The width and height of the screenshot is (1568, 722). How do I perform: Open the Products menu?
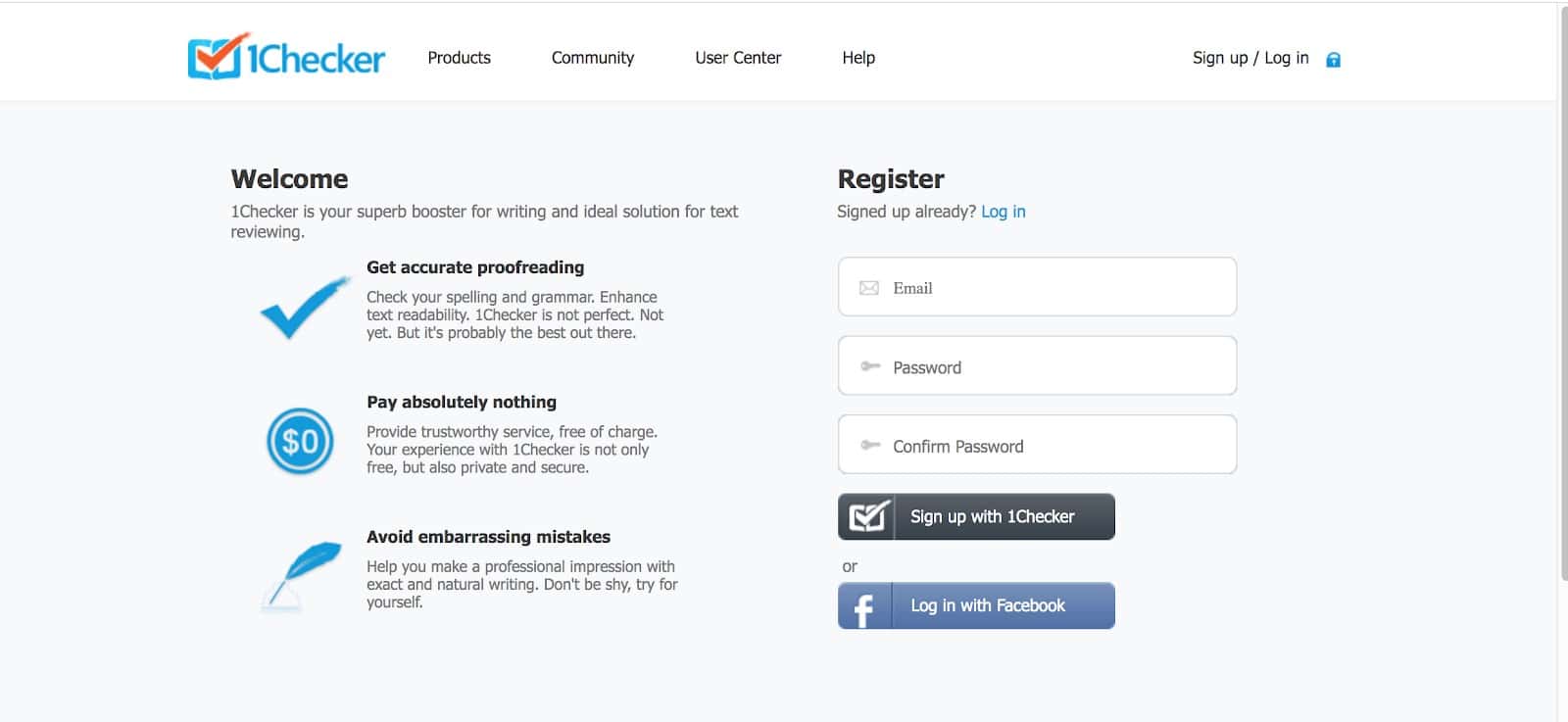coord(459,58)
